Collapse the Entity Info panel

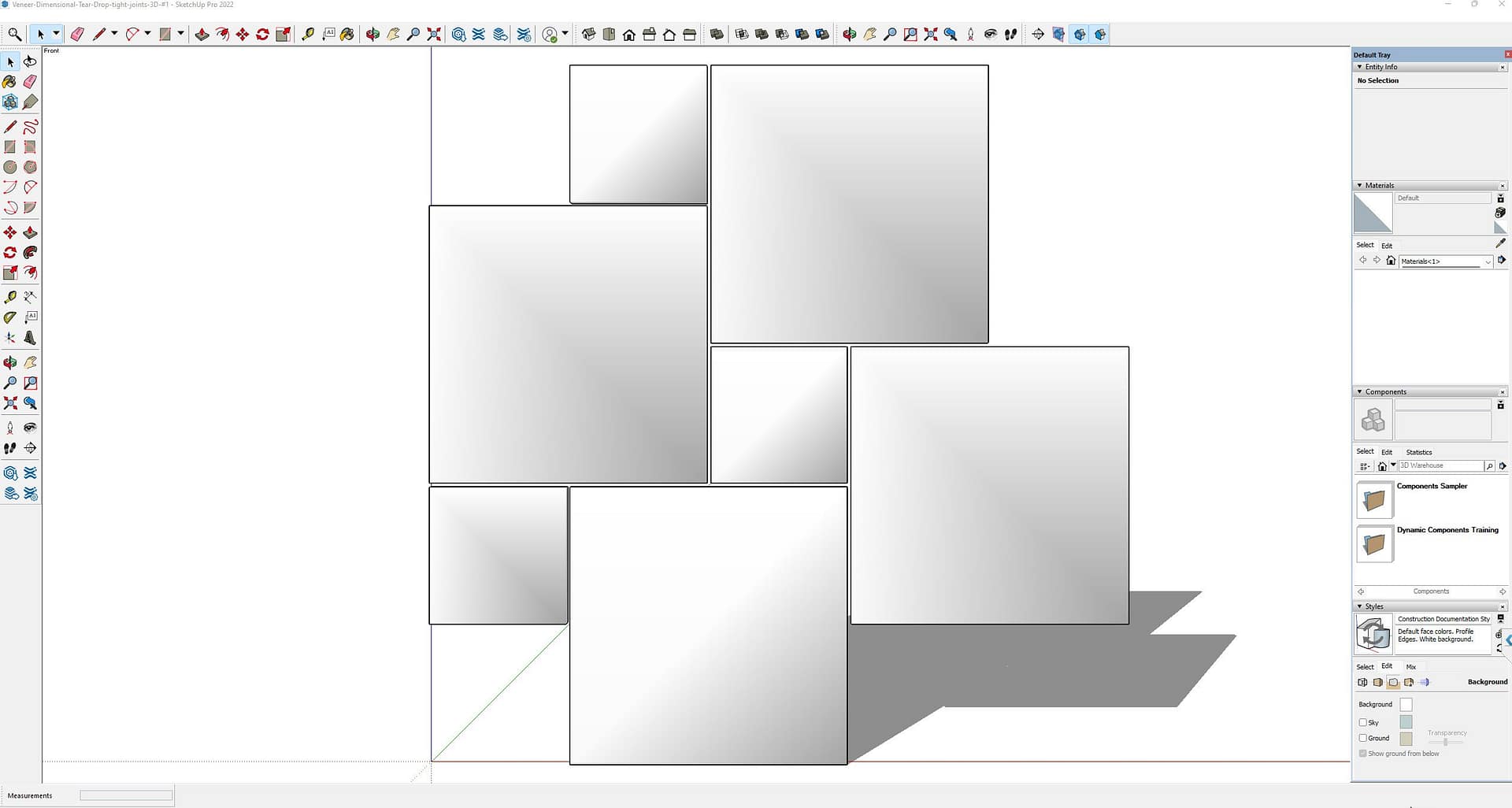point(1360,67)
